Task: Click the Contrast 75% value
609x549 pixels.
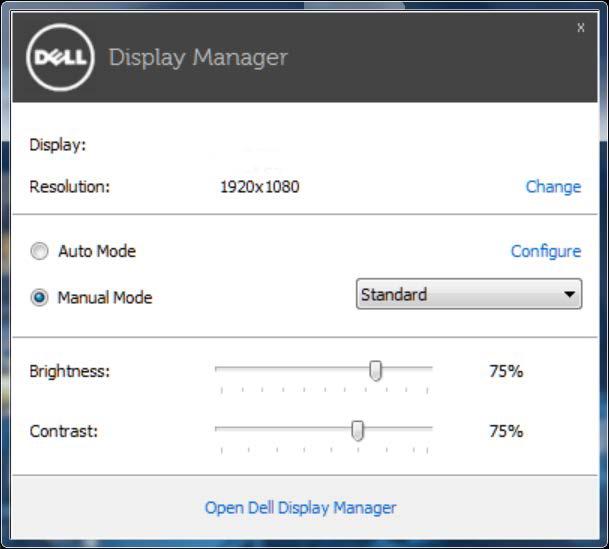Action: 506,431
